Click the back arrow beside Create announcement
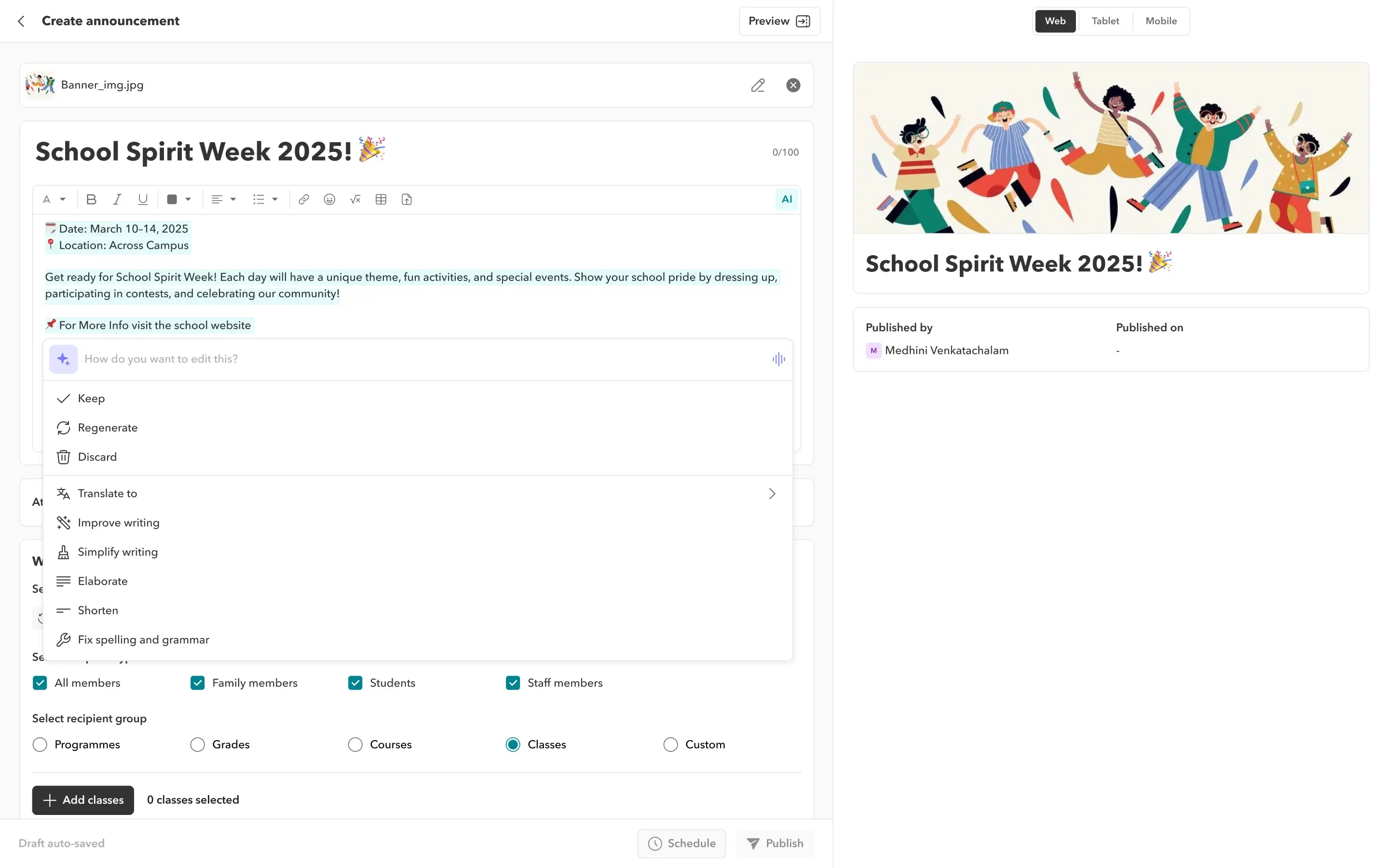The image size is (1389, 868). tap(21, 21)
